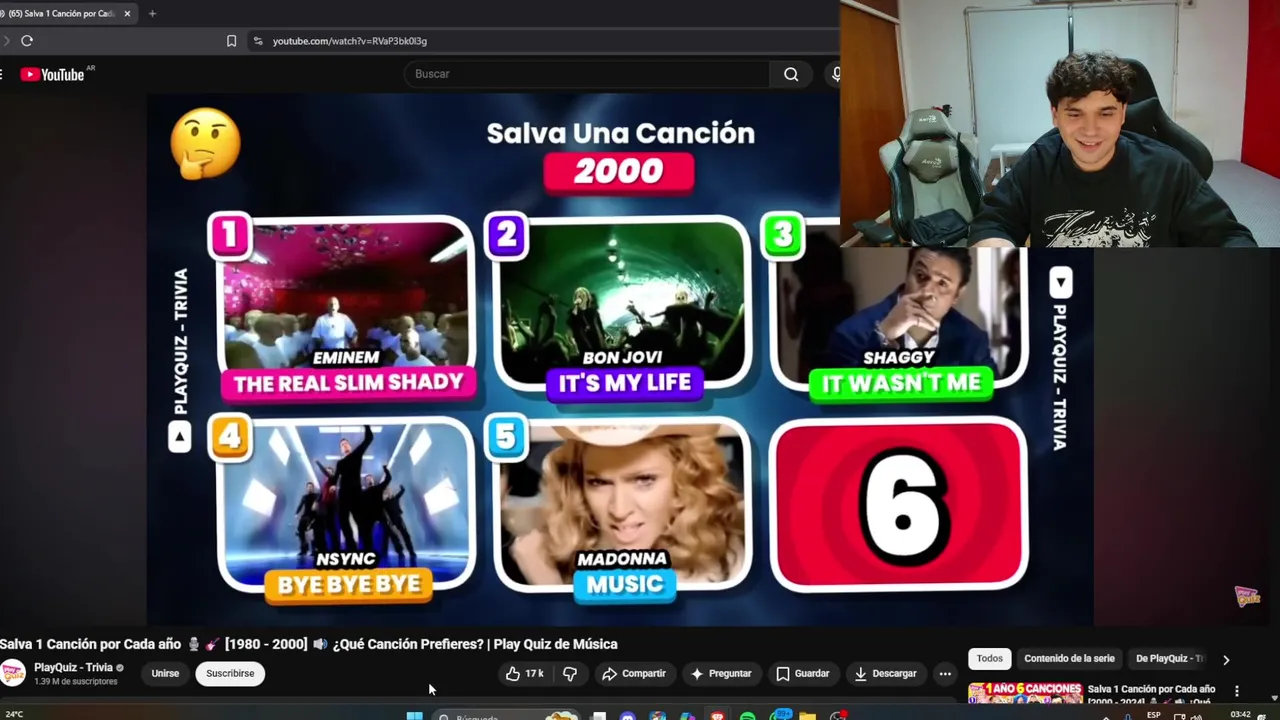Click the ESP language indicator in system tray
Viewport: 1280px width, 720px height.
tap(1154, 715)
